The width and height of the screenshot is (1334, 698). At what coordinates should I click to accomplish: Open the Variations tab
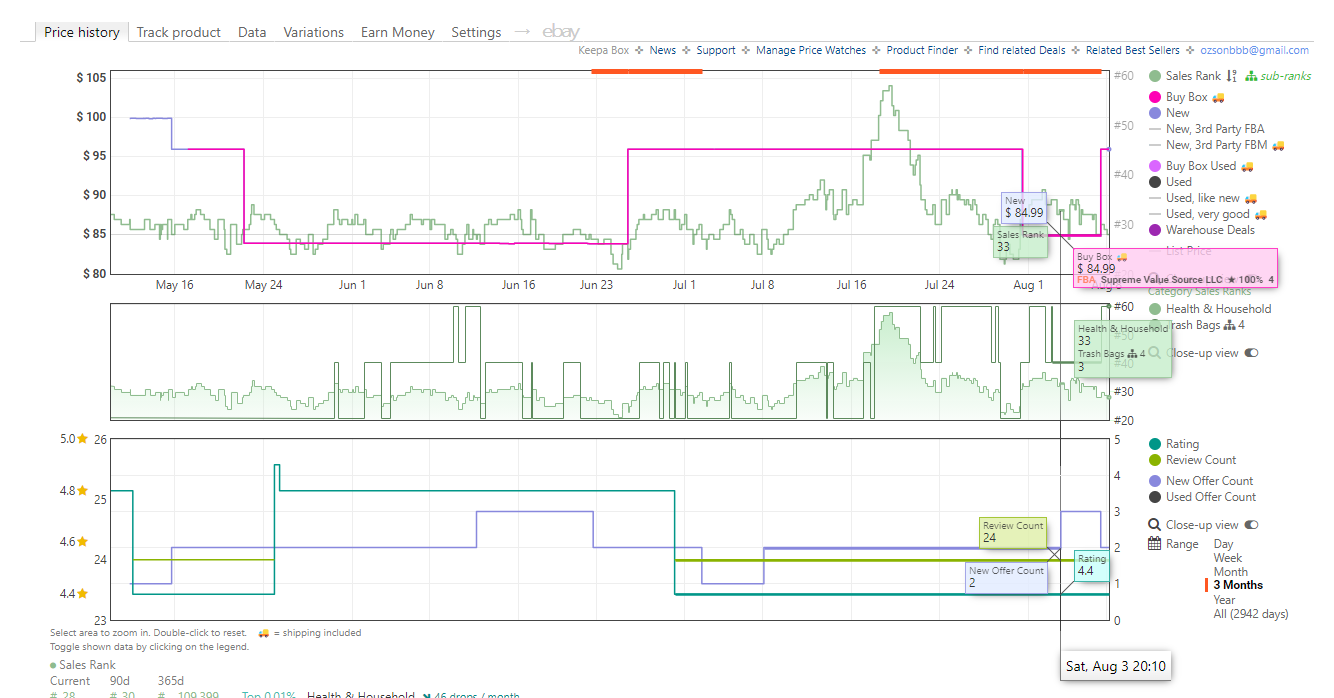(x=314, y=32)
